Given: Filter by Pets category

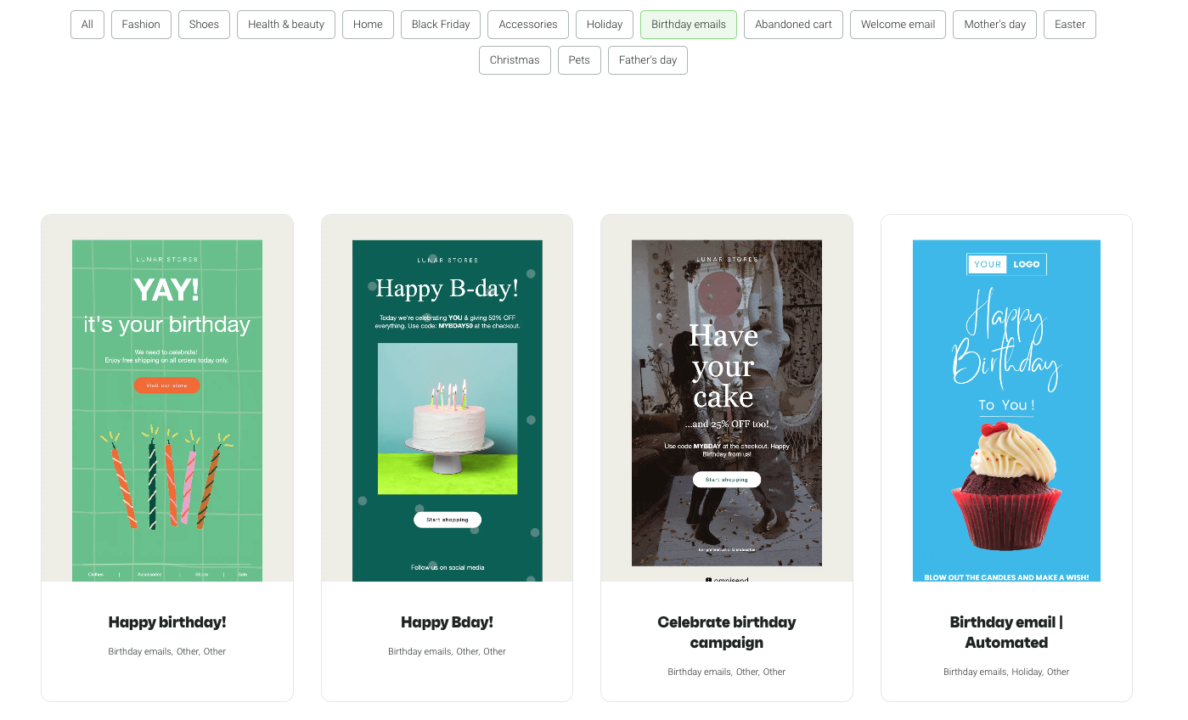Looking at the screenshot, I should pyautogui.click(x=579, y=60).
